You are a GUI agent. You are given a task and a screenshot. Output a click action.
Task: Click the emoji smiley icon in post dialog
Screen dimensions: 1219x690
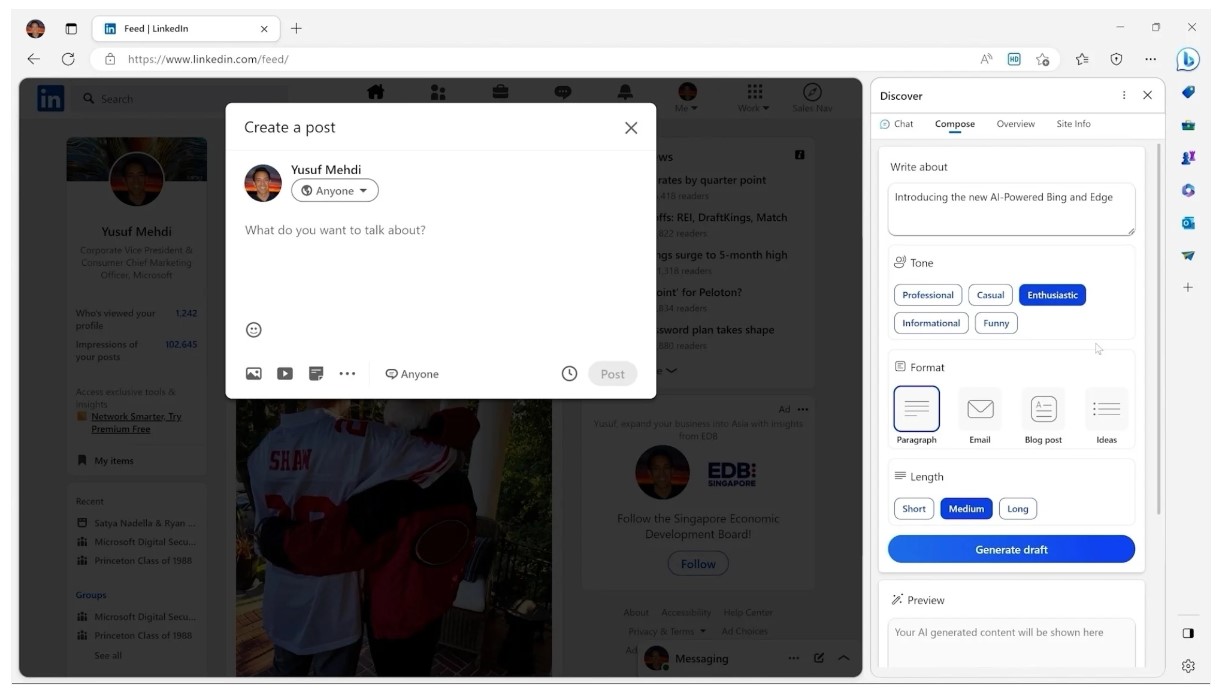point(254,330)
